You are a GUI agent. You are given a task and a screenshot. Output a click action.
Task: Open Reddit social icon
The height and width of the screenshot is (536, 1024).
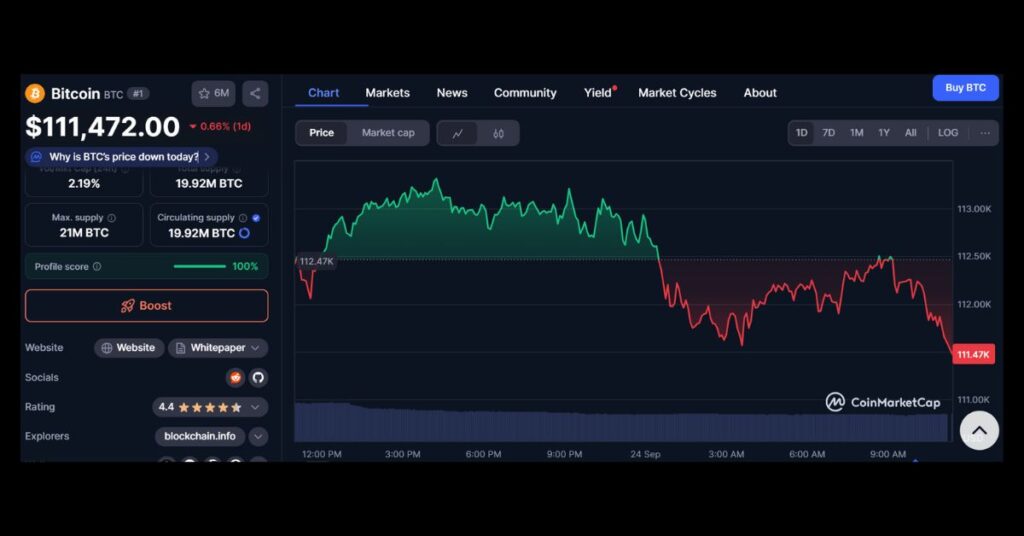(235, 377)
